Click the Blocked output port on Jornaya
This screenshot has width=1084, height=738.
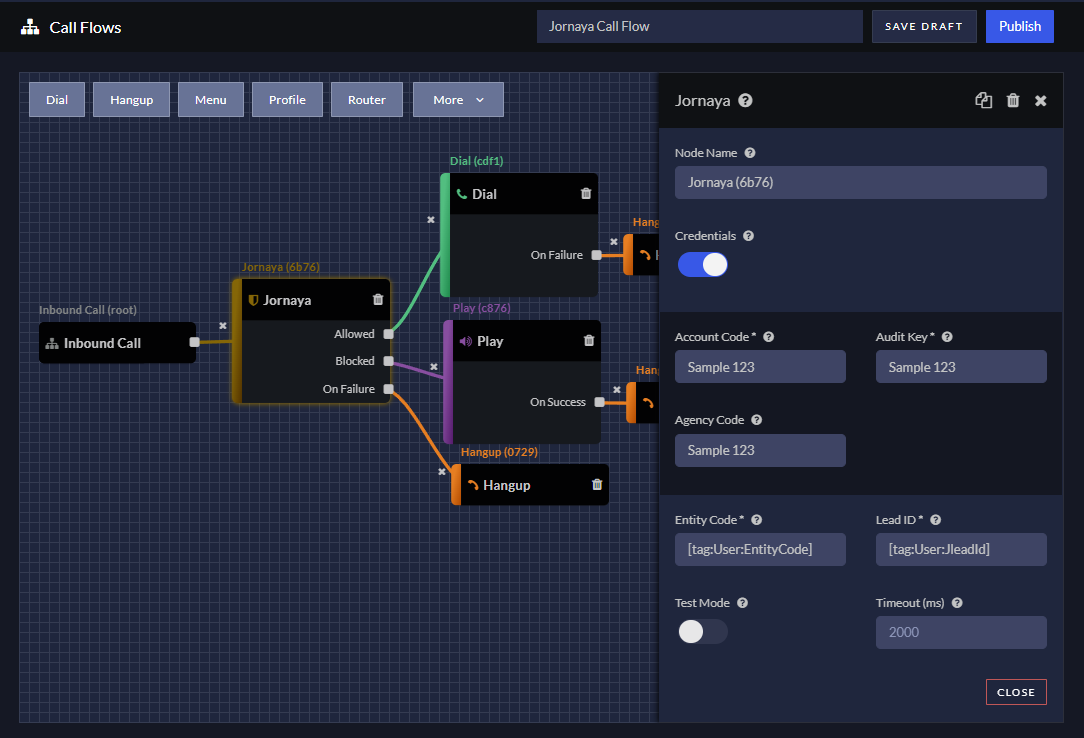tap(389, 361)
